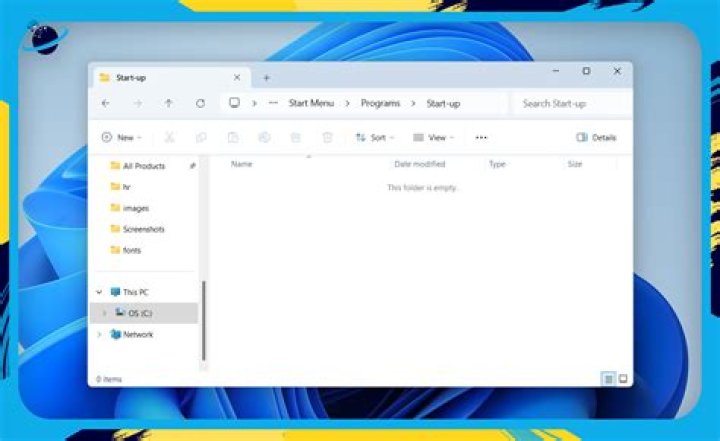The height and width of the screenshot is (441, 720).
Task: Click the Copy icon in toolbar
Action: (201, 137)
